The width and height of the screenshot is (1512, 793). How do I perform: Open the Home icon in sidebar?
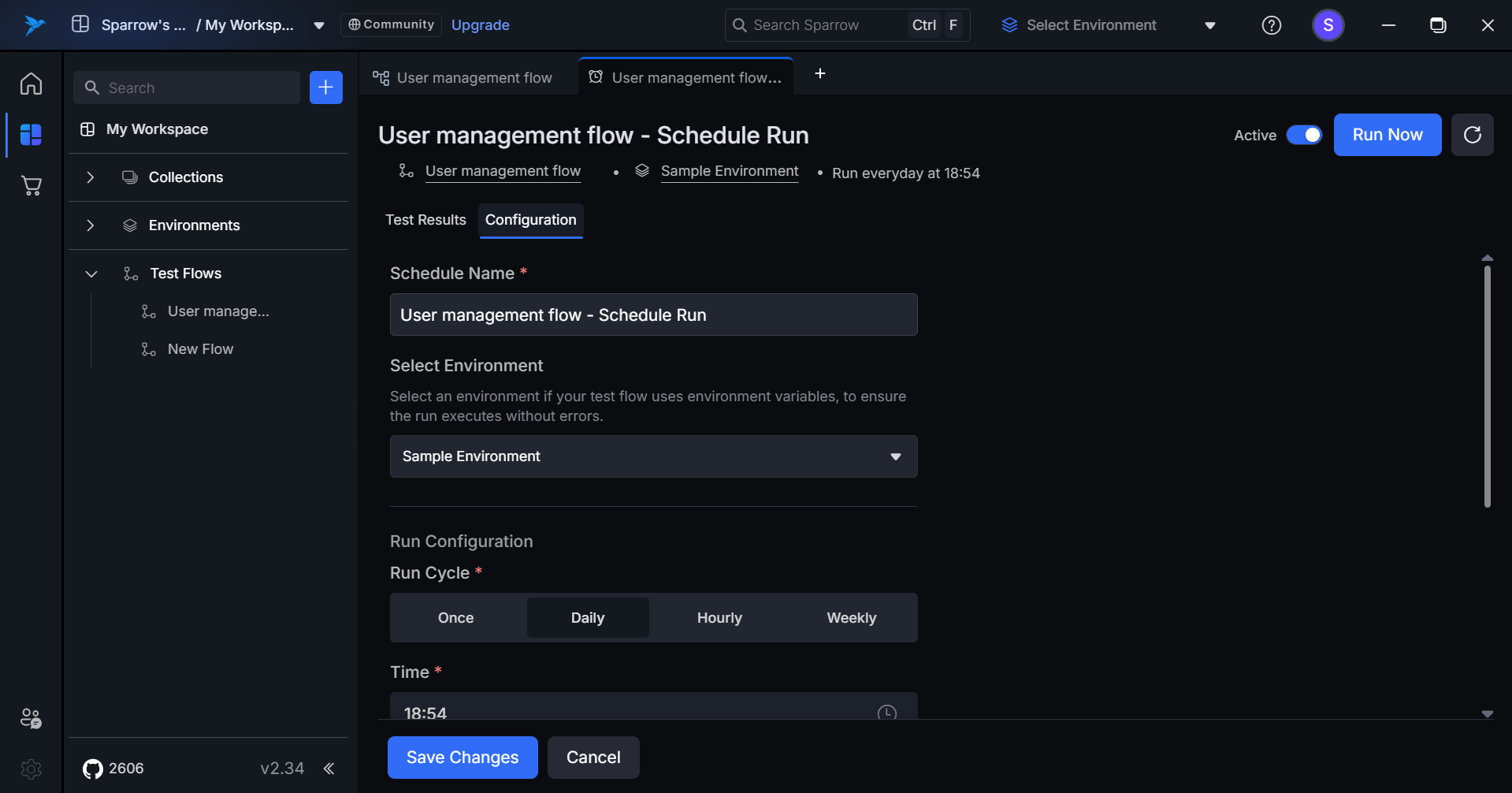[31, 84]
